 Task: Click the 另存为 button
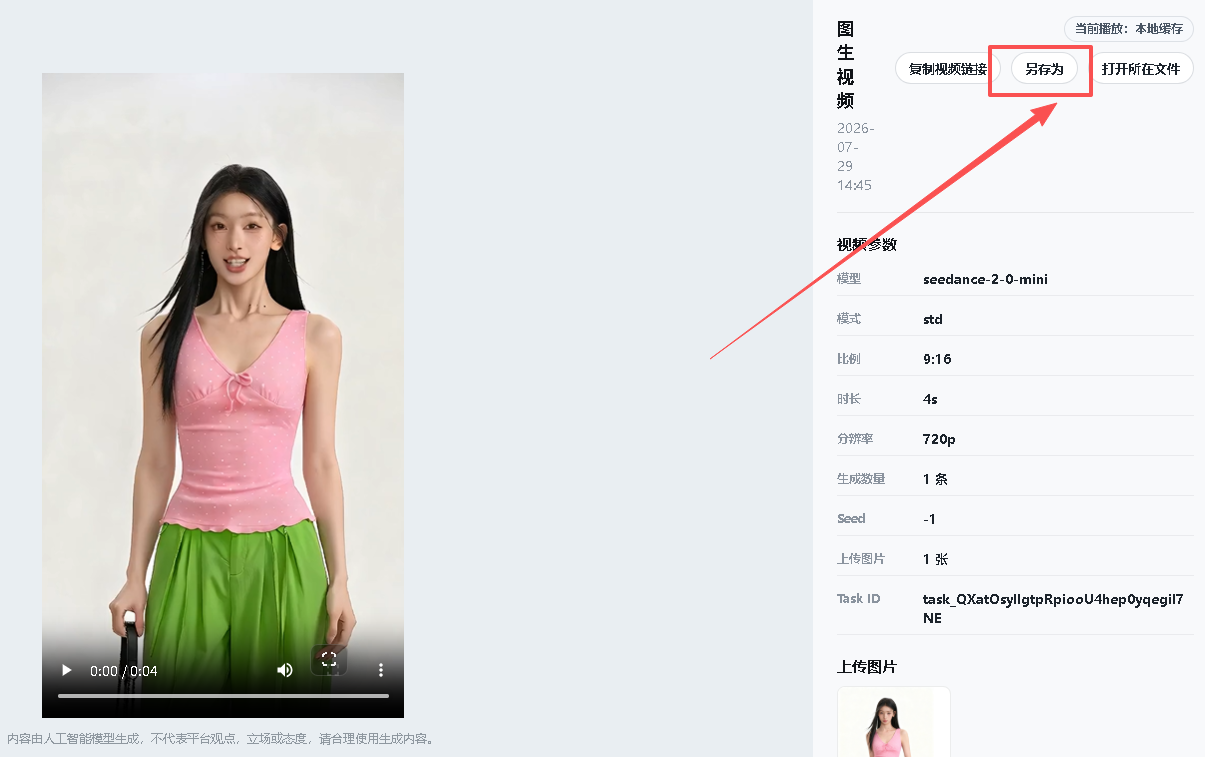click(1044, 68)
